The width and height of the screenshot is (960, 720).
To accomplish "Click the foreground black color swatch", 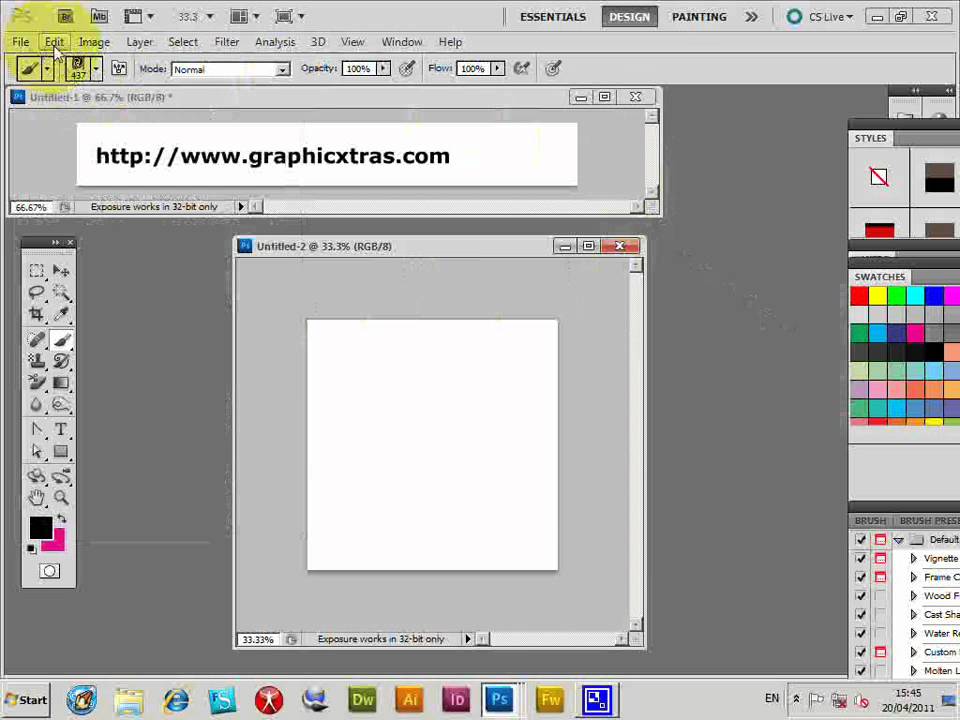I will (41, 528).
